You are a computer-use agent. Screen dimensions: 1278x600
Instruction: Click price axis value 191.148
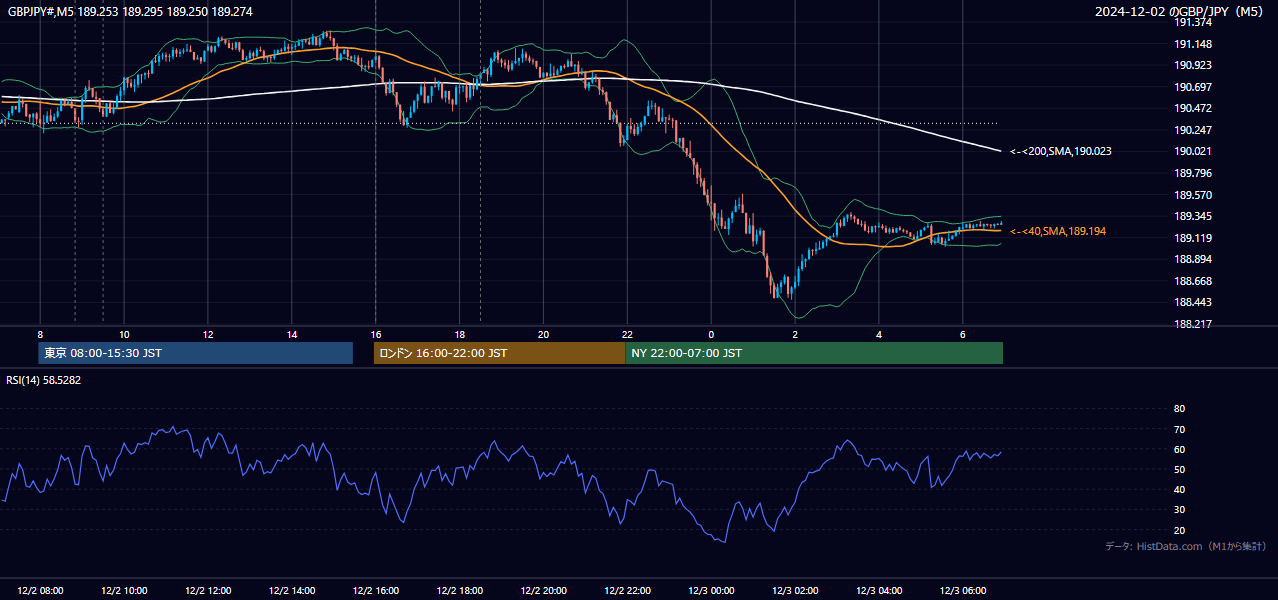1192,44
